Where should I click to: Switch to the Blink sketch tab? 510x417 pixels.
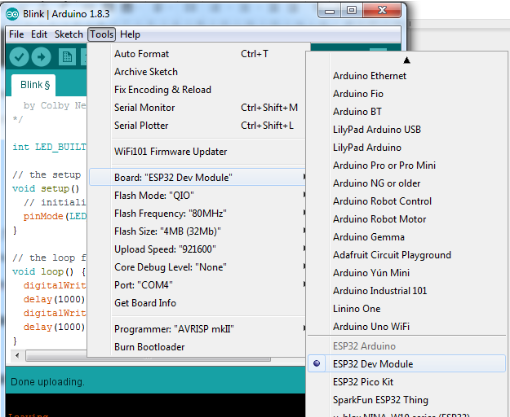click(x=34, y=85)
